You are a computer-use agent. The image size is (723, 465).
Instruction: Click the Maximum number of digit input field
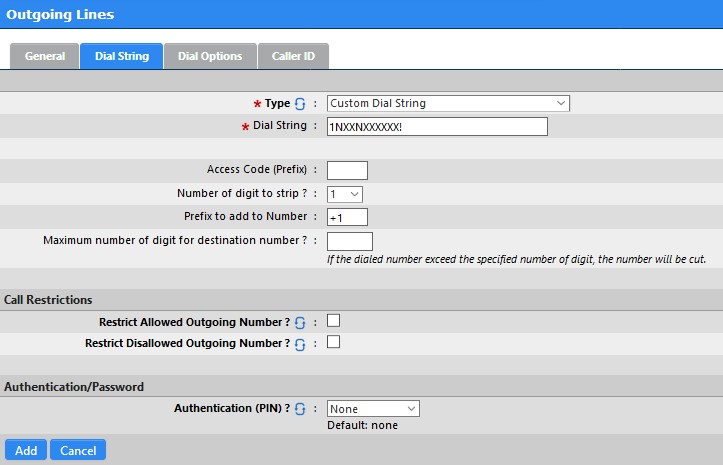click(350, 241)
